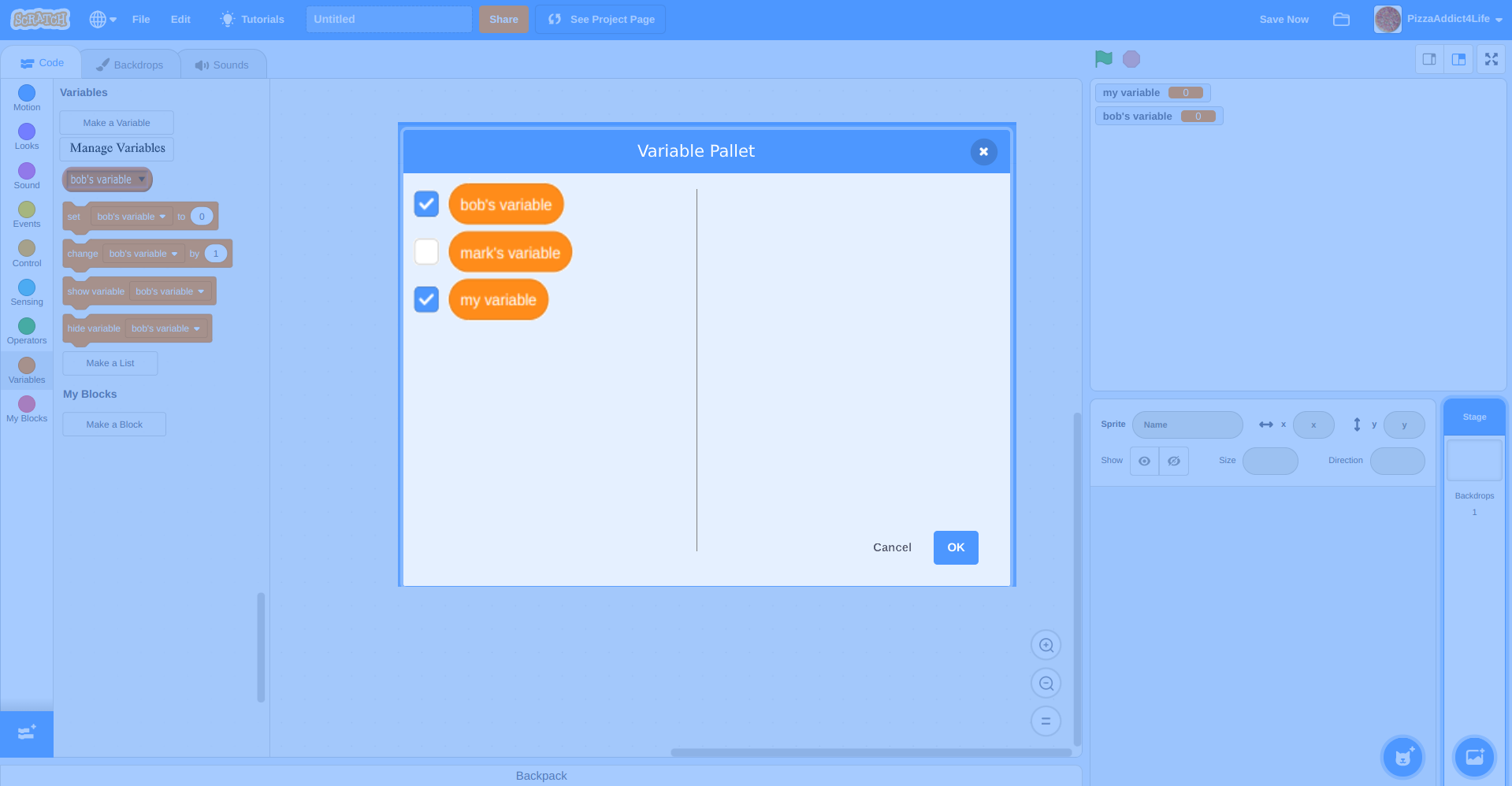Enter full screen stage mode

(1491, 60)
